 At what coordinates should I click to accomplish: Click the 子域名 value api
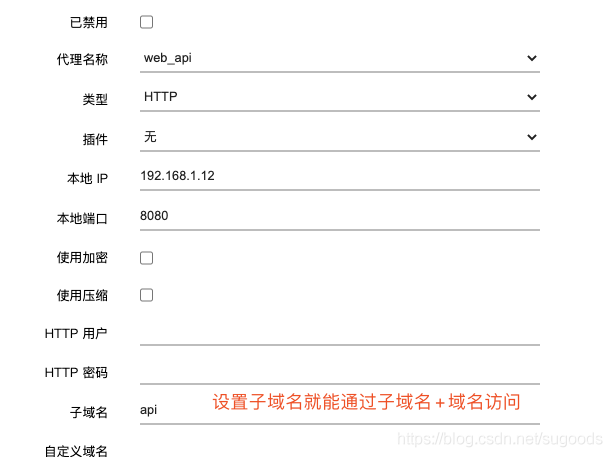(150, 410)
